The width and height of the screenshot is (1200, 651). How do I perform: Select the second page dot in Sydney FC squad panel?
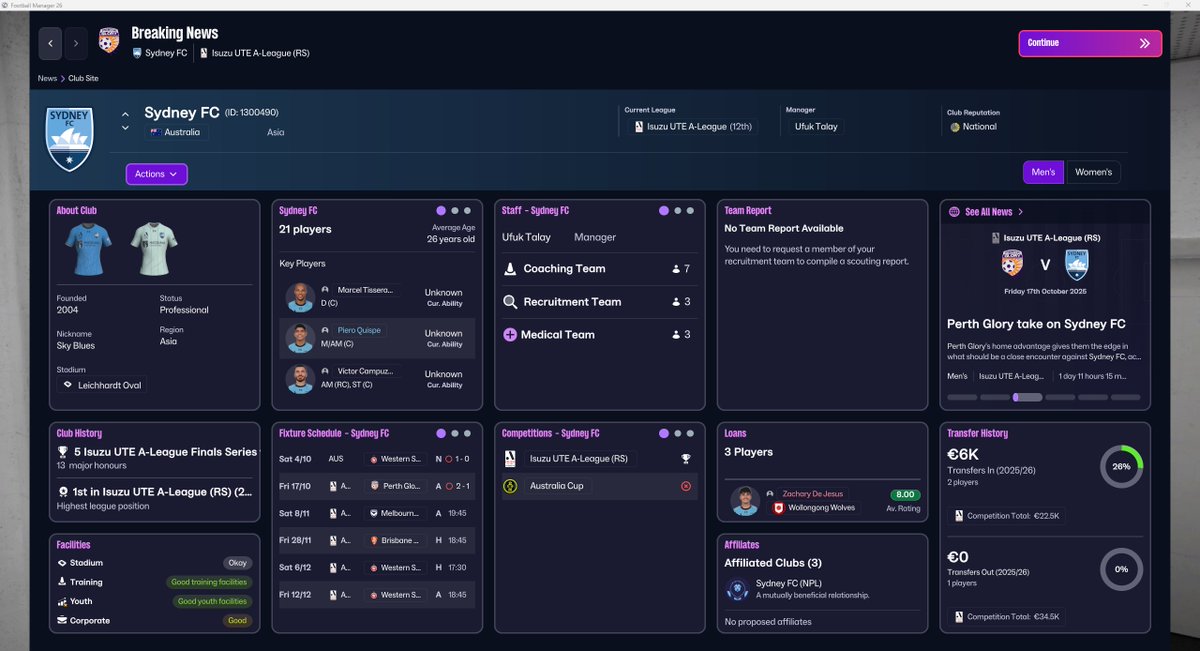point(455,211)
